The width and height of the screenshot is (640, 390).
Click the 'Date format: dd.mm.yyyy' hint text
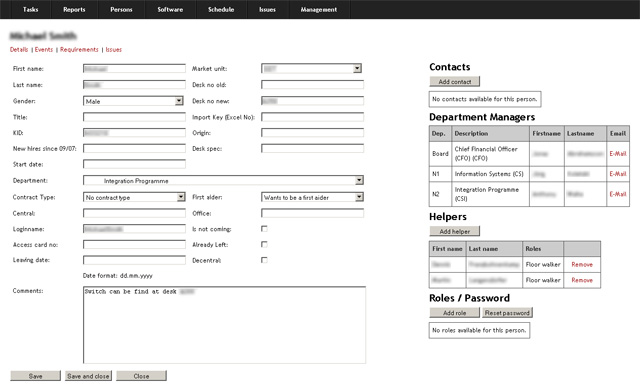[118, 276]
